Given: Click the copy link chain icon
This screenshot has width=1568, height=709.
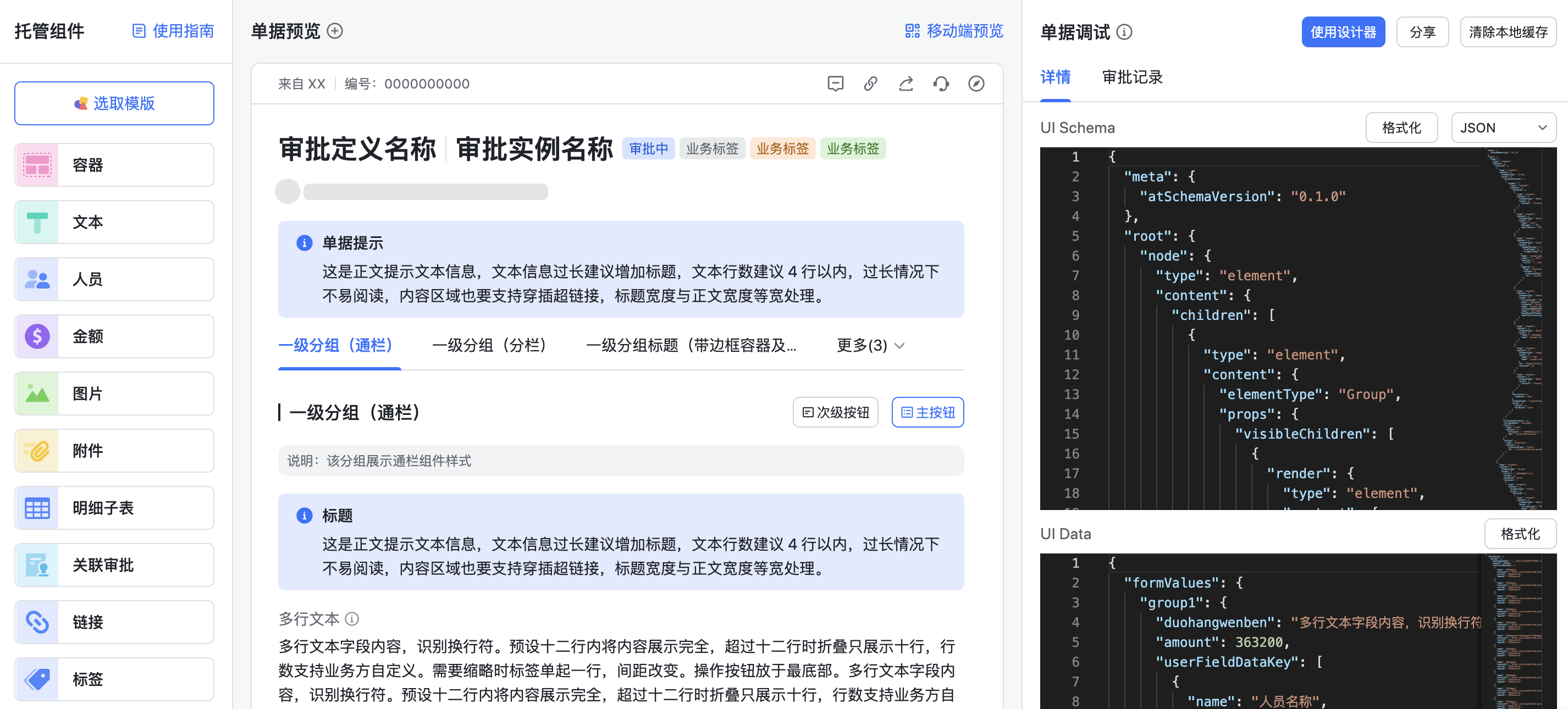Looking at the screenshot, I should (870, 84).
